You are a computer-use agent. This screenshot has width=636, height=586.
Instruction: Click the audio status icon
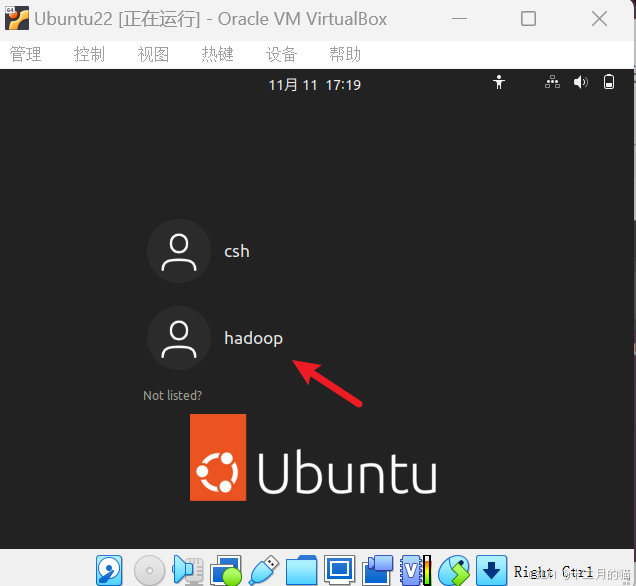point(188,570)
